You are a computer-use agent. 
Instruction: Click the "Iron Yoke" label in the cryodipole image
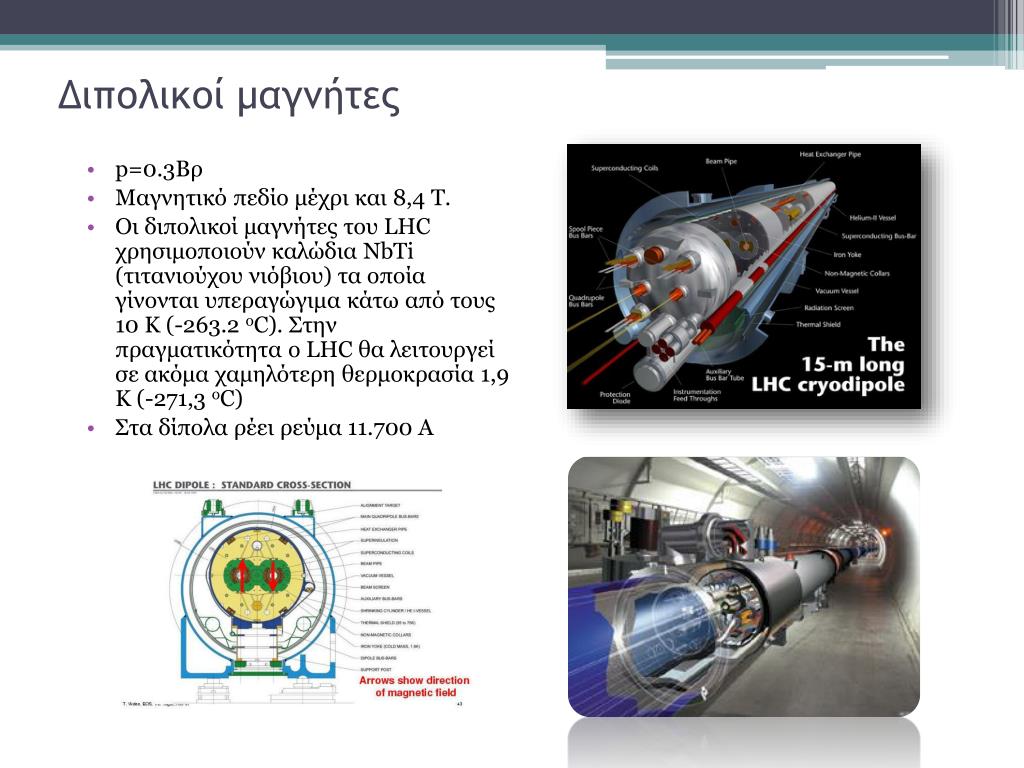[x=847, y=255]
